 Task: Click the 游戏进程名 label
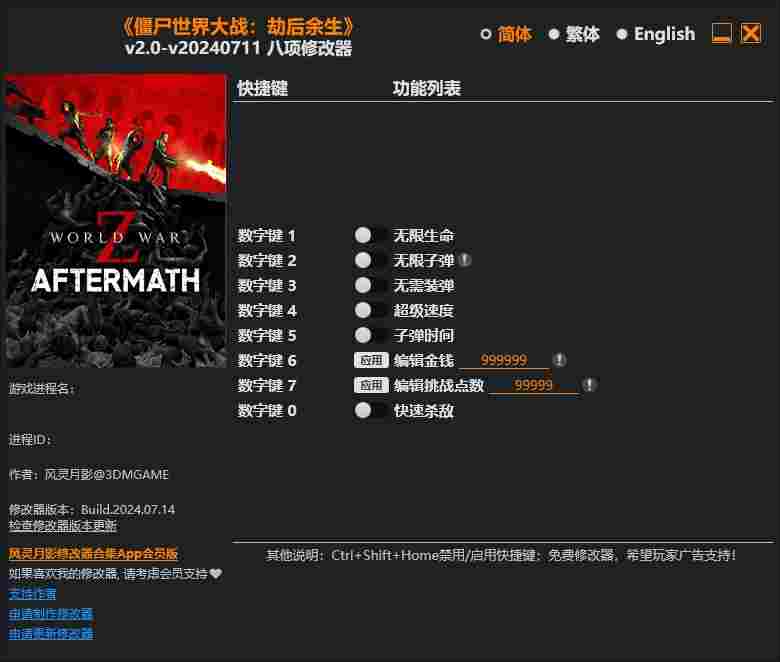point(42,388)
